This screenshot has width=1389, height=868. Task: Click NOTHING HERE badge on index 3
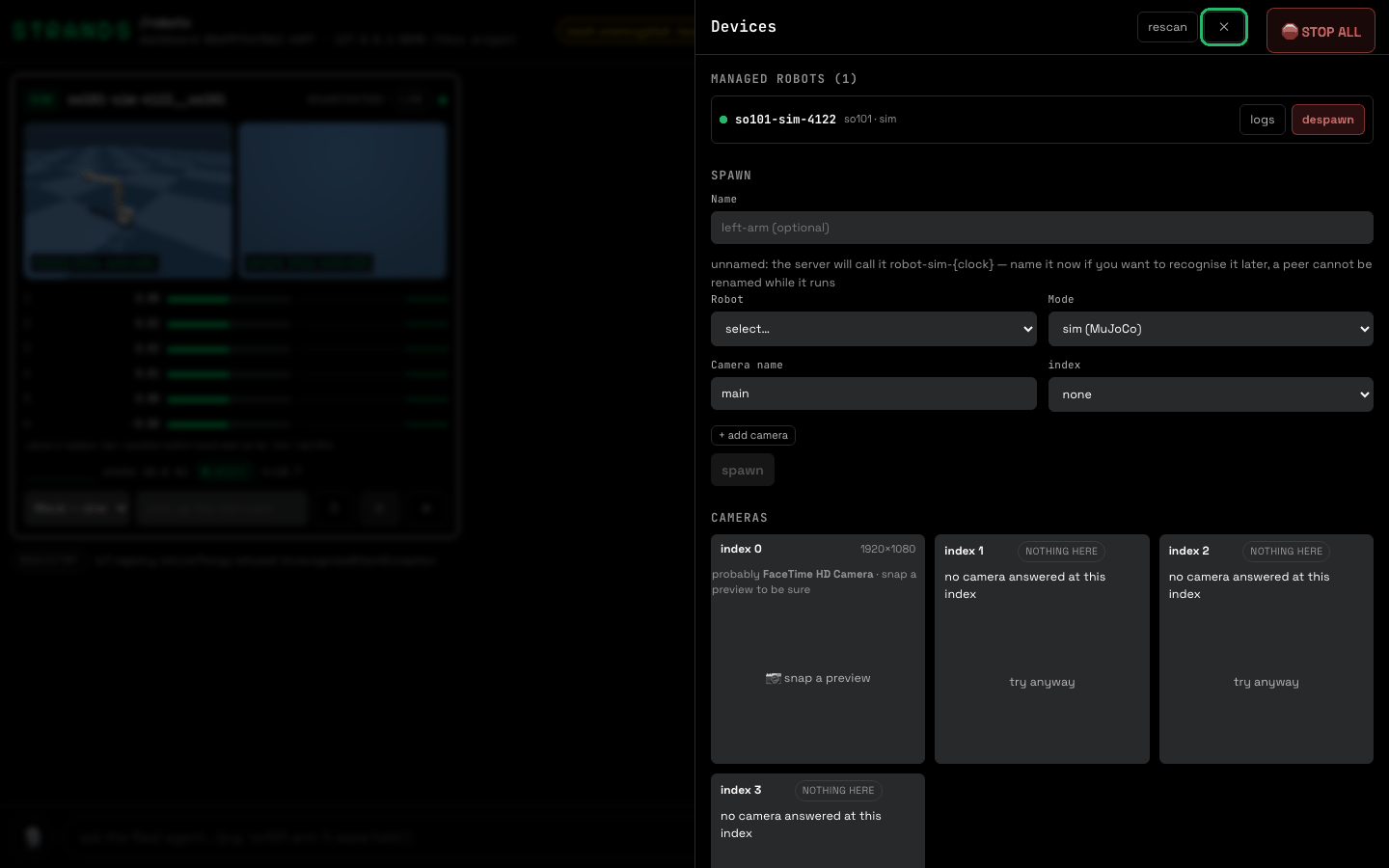pos(838,791)
